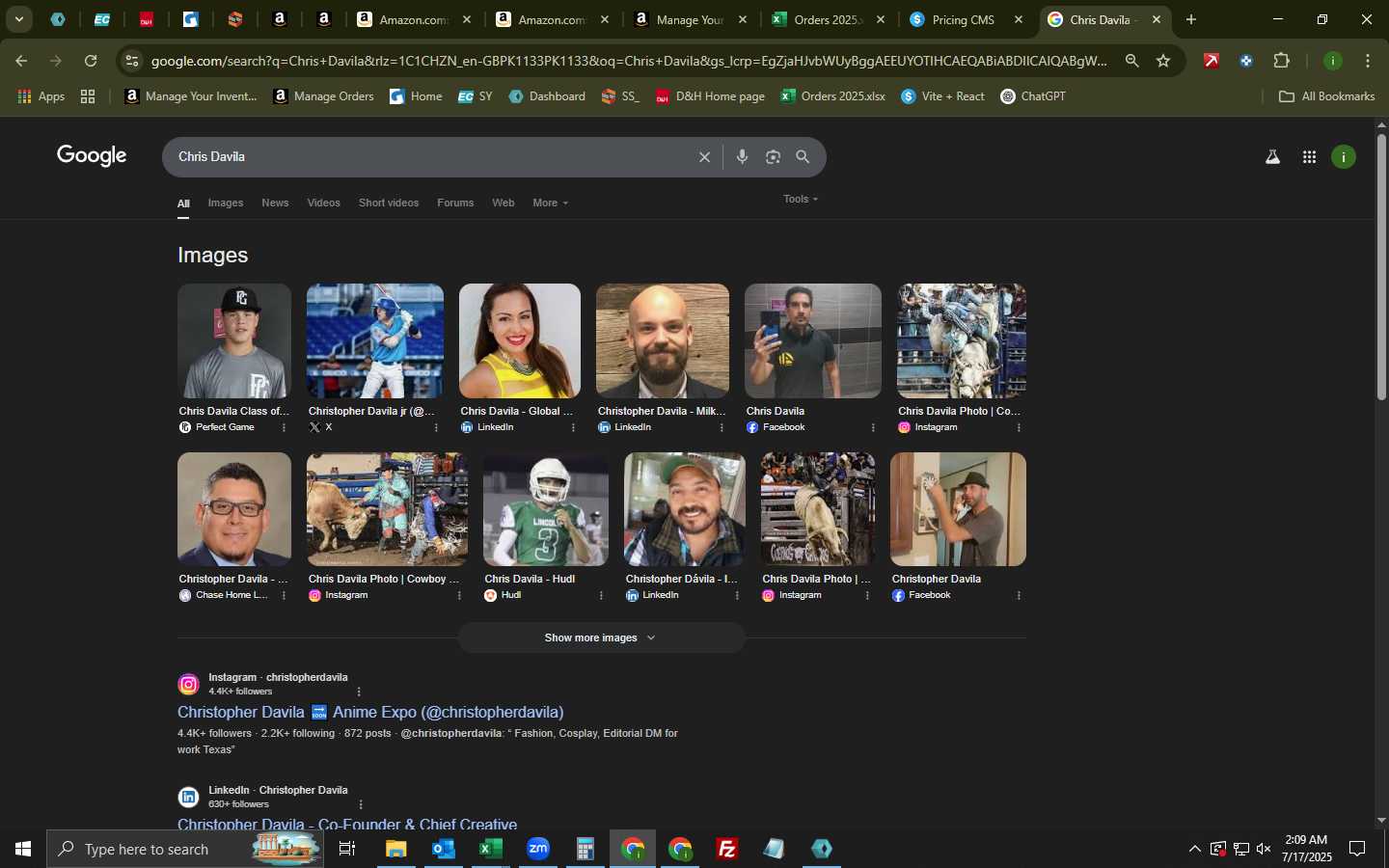1389x868 pixels.
Task: Go back to the previous page
Action: [21, 61]
